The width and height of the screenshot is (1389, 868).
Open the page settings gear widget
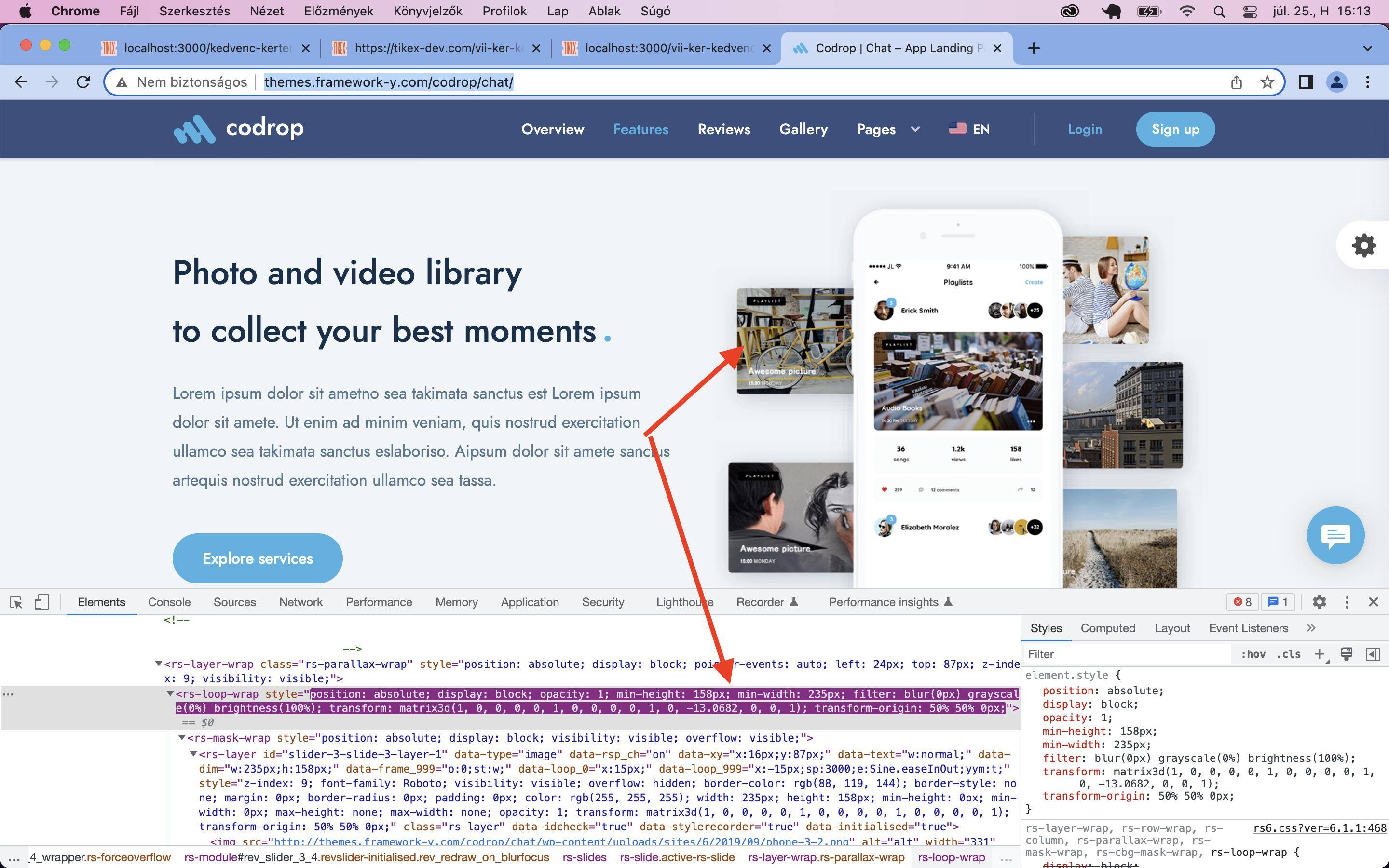1364,246
